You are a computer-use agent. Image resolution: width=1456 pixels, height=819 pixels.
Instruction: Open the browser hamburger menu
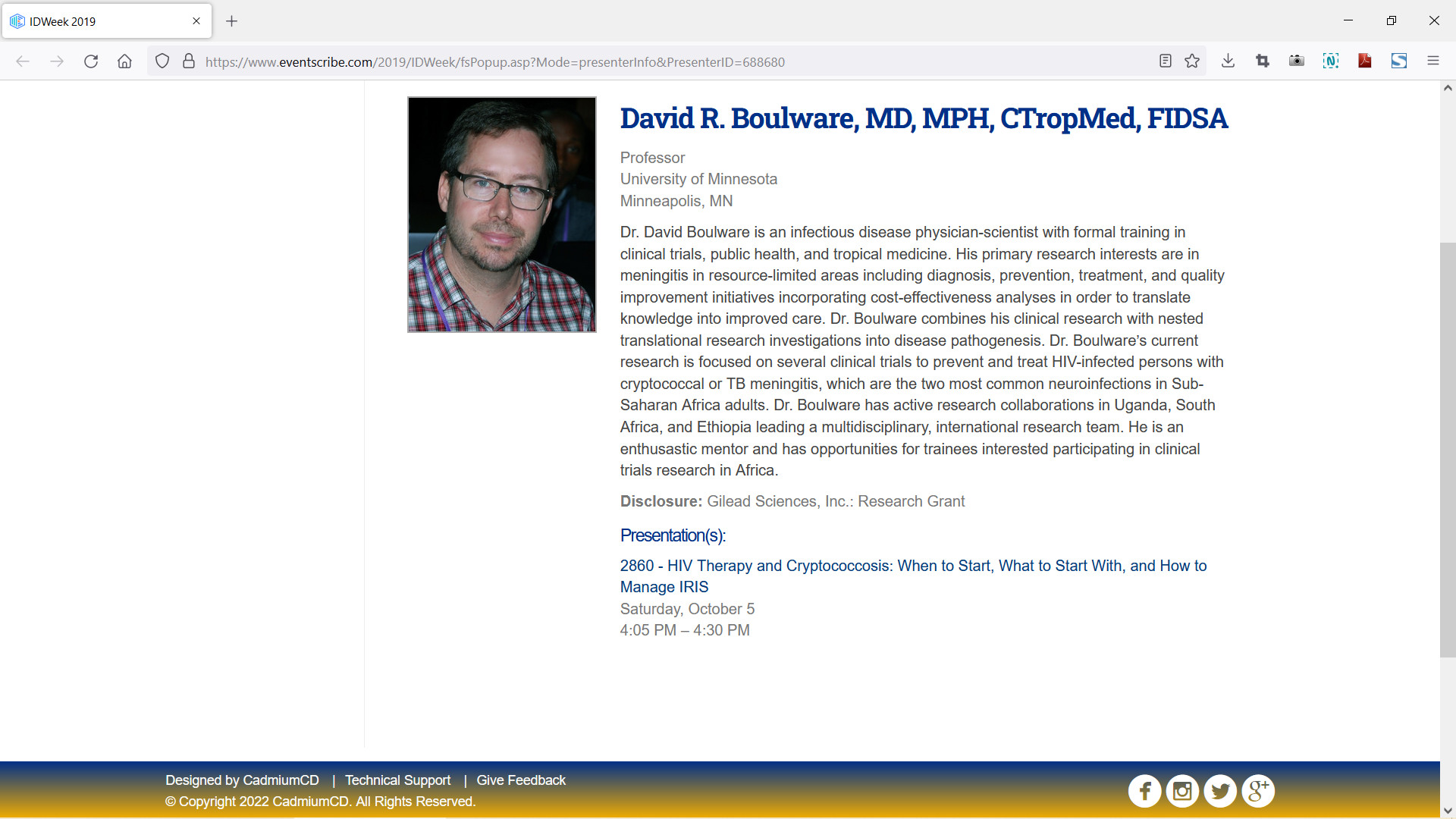[x=1433, y=61]
